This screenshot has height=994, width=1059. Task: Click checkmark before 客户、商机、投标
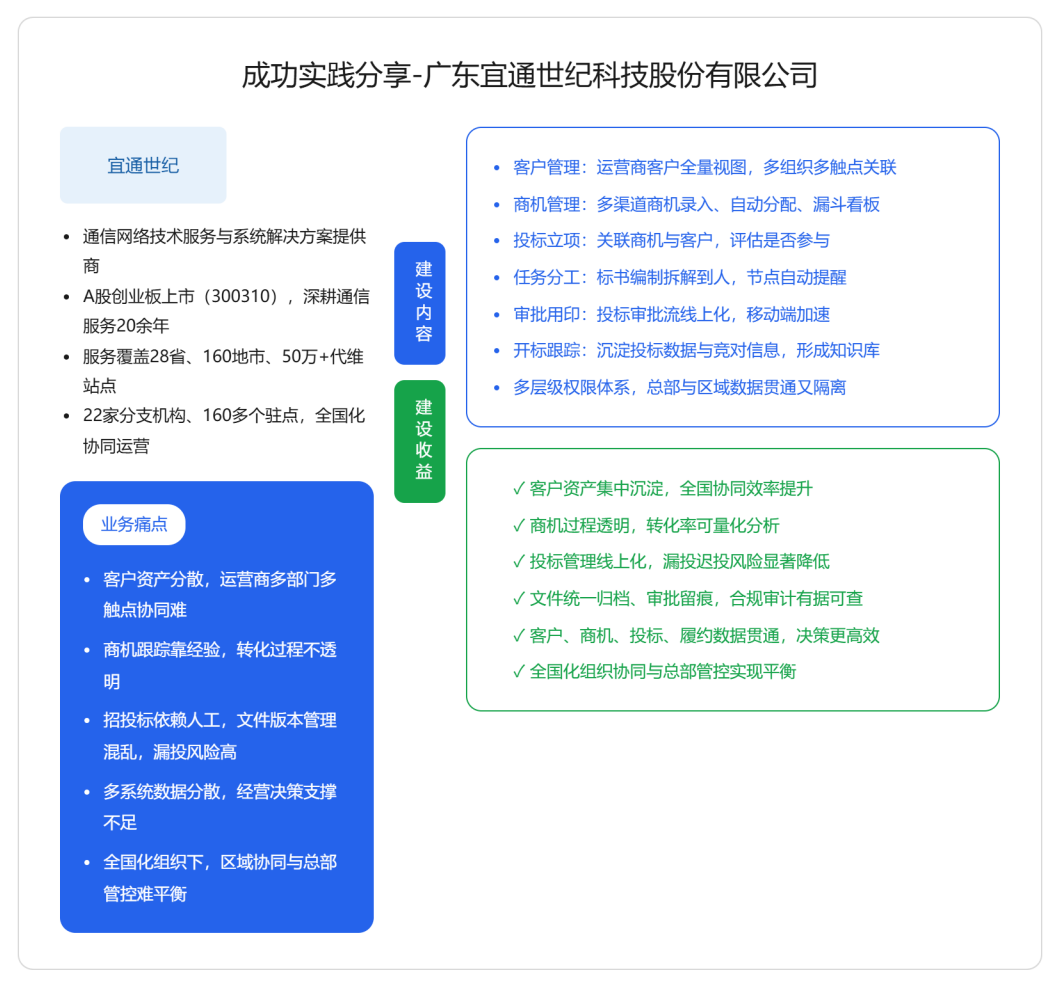pyautogui.click(x=519, y=635)
